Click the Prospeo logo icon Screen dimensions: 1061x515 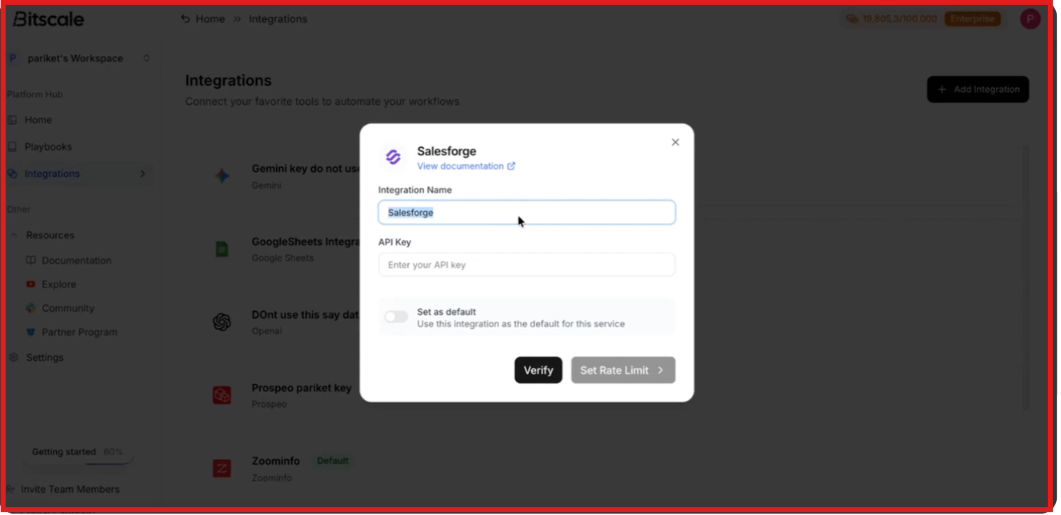pyautogui.click(x=222, y=395)
